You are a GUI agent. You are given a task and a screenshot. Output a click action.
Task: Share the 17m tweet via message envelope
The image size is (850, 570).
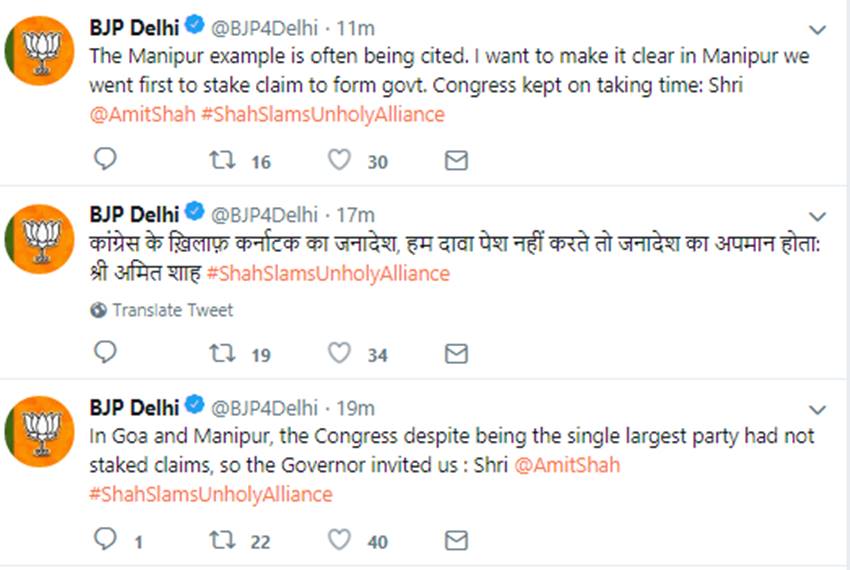[x=456, y=354]
